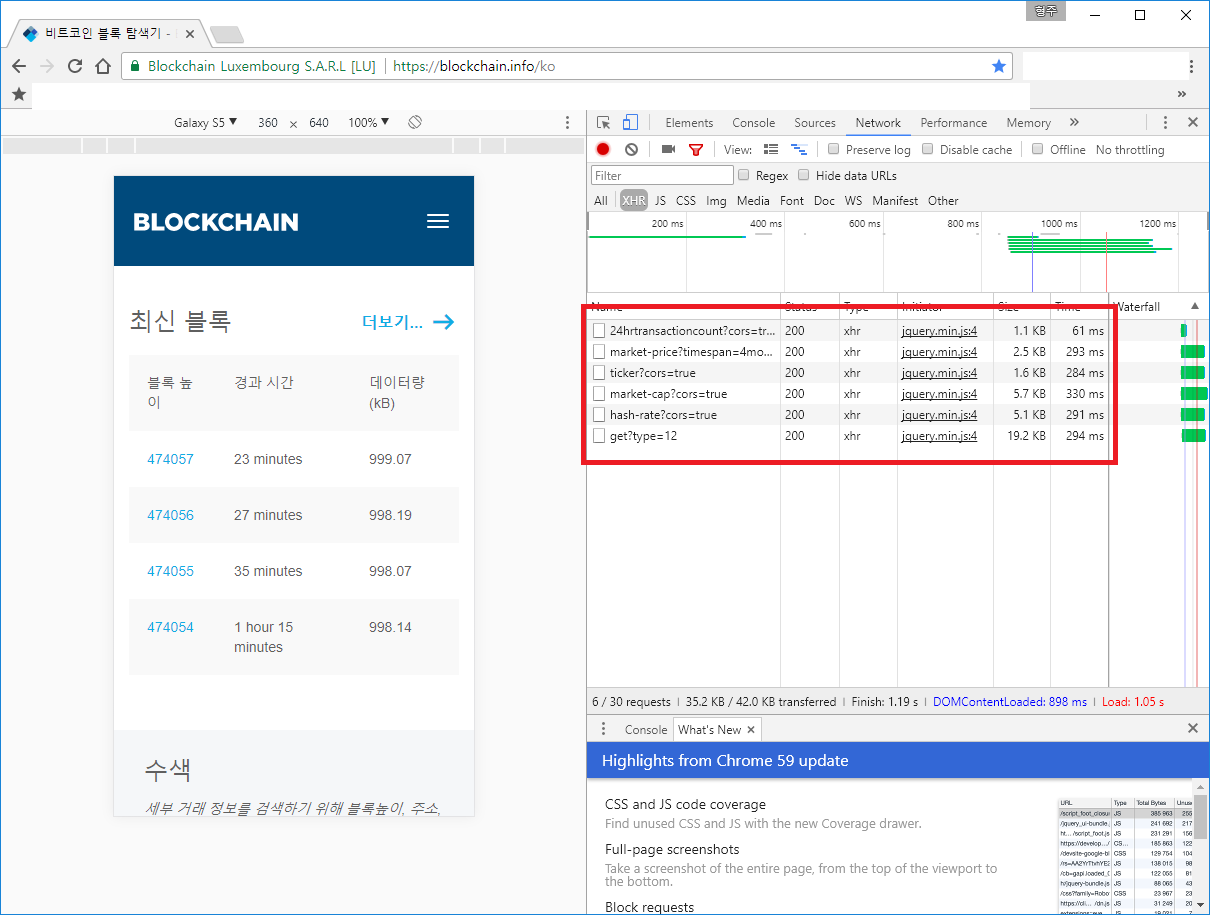Click the browser forward arrow
The image size is (1210, 915).
(x=47, y=66)
